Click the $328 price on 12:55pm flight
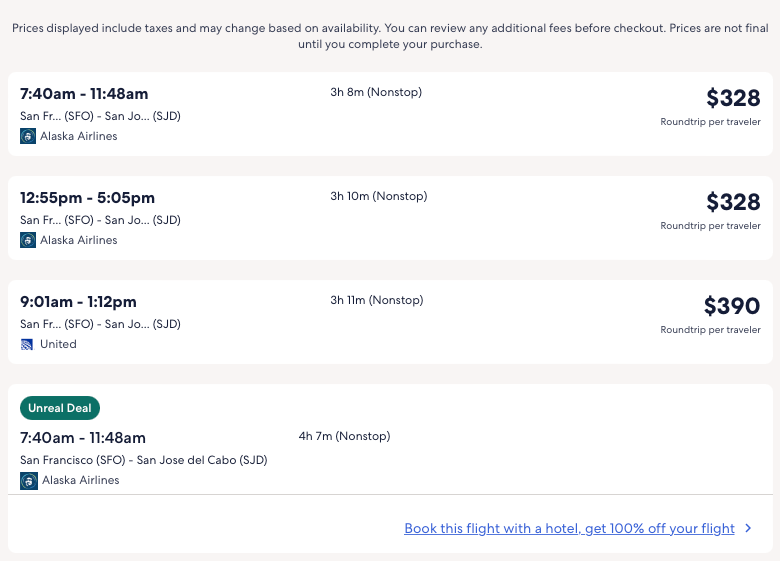780x561 pixels. click(733, 202)
